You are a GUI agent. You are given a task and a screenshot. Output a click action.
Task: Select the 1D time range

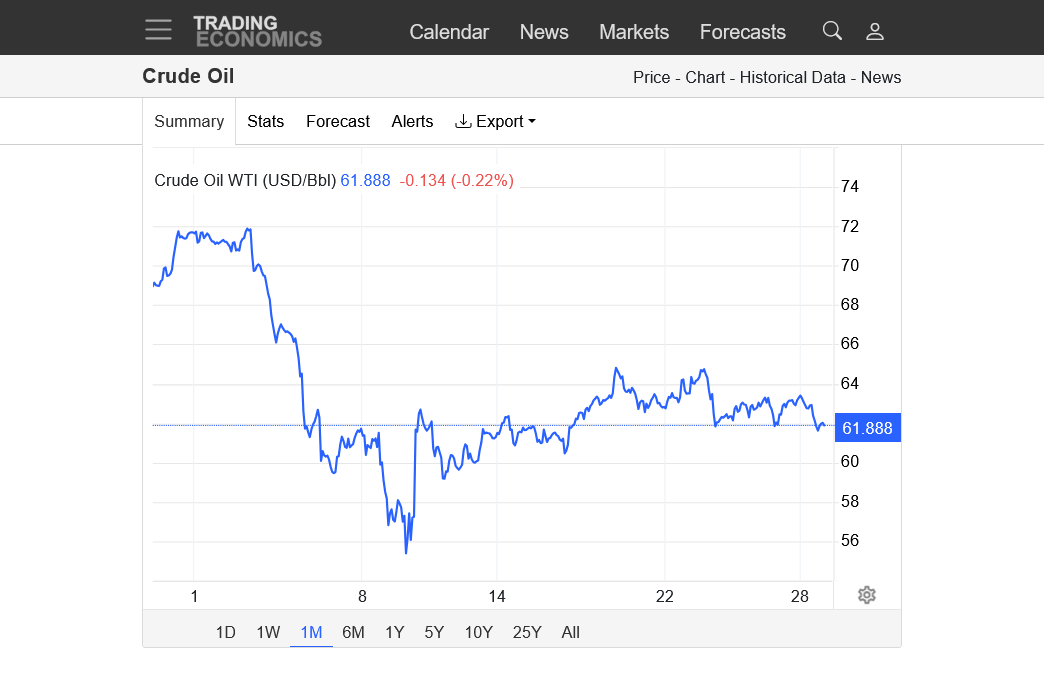226,632
